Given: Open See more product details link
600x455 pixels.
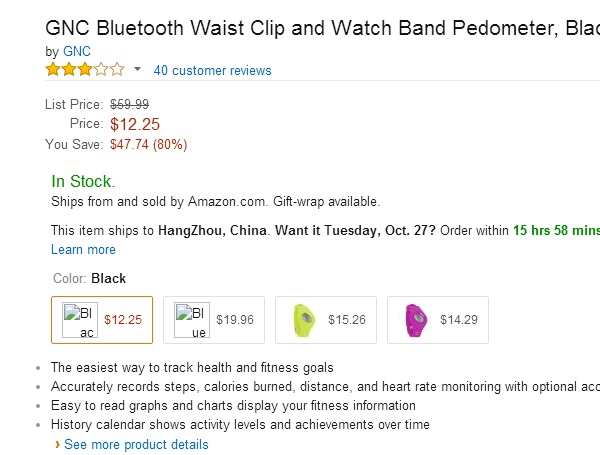Looking at the screenshot, I should coord(136,444).
